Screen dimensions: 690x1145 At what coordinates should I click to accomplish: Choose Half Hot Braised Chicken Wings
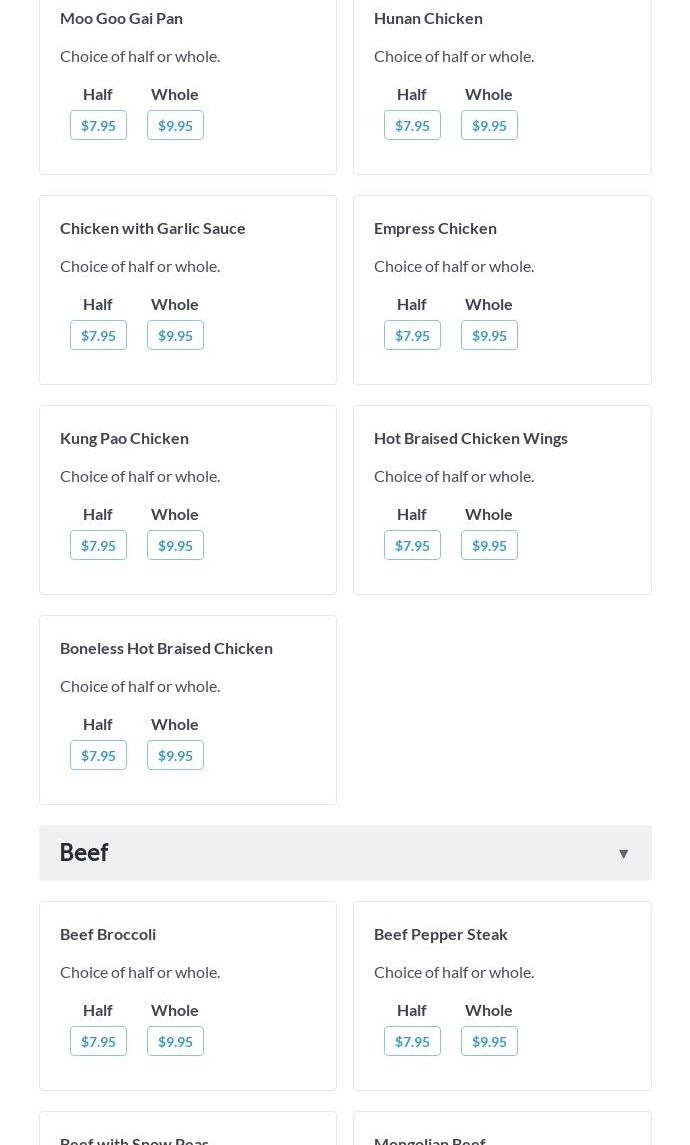pos(412,545)
